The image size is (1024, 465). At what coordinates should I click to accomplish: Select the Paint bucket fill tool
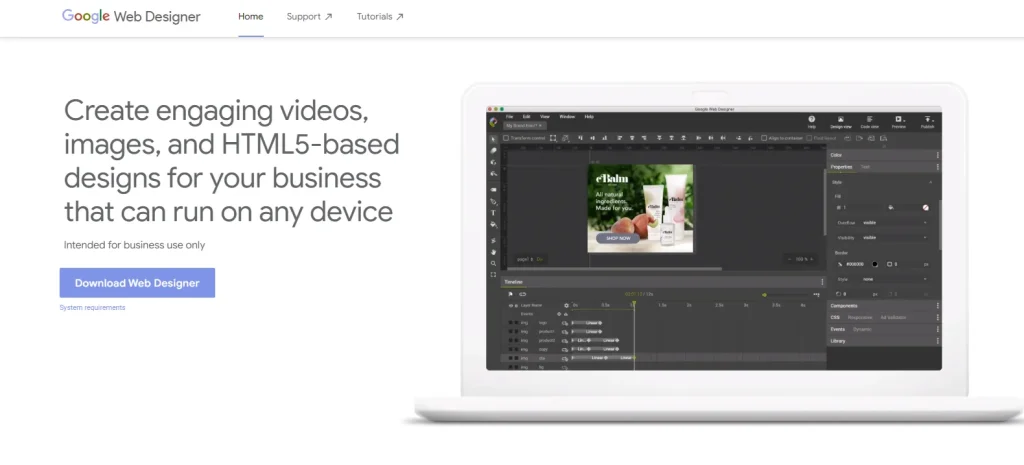494,225
